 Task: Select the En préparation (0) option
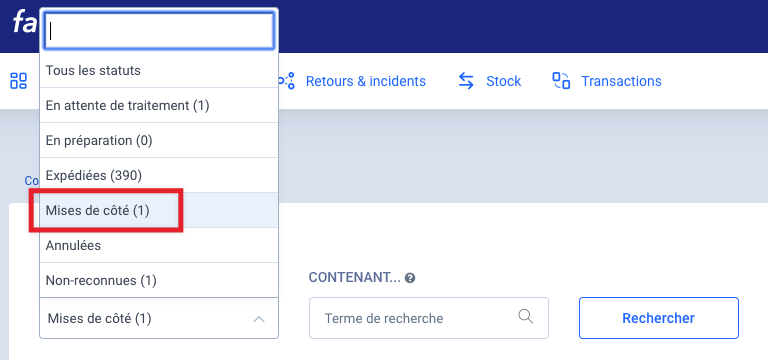[x=159, y=141]
